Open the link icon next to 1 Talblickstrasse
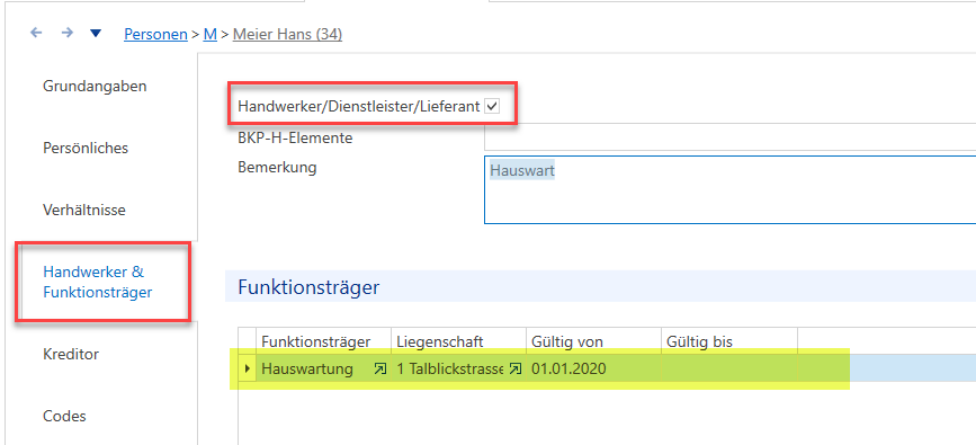The image size is (976, 445). click(x=514, y=369)
